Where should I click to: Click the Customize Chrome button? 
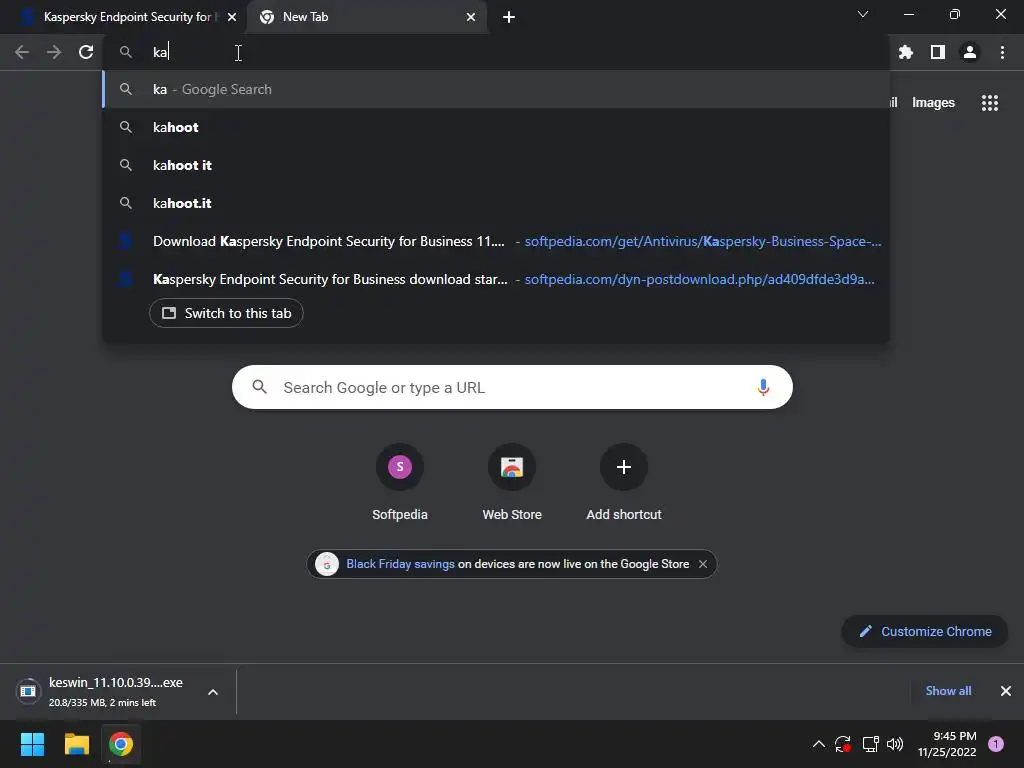click(925, 632)
